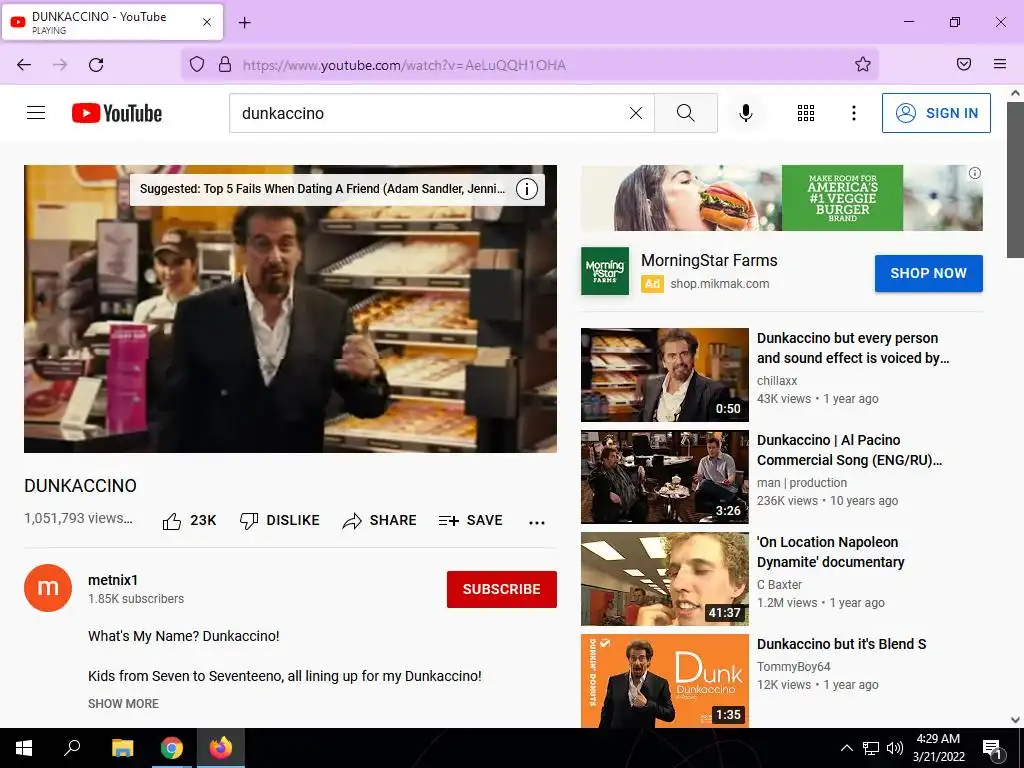The width and height of the screenshot is (1024, 768).
Task: Open the metnix1 channel name link
Action: [113, 580]
